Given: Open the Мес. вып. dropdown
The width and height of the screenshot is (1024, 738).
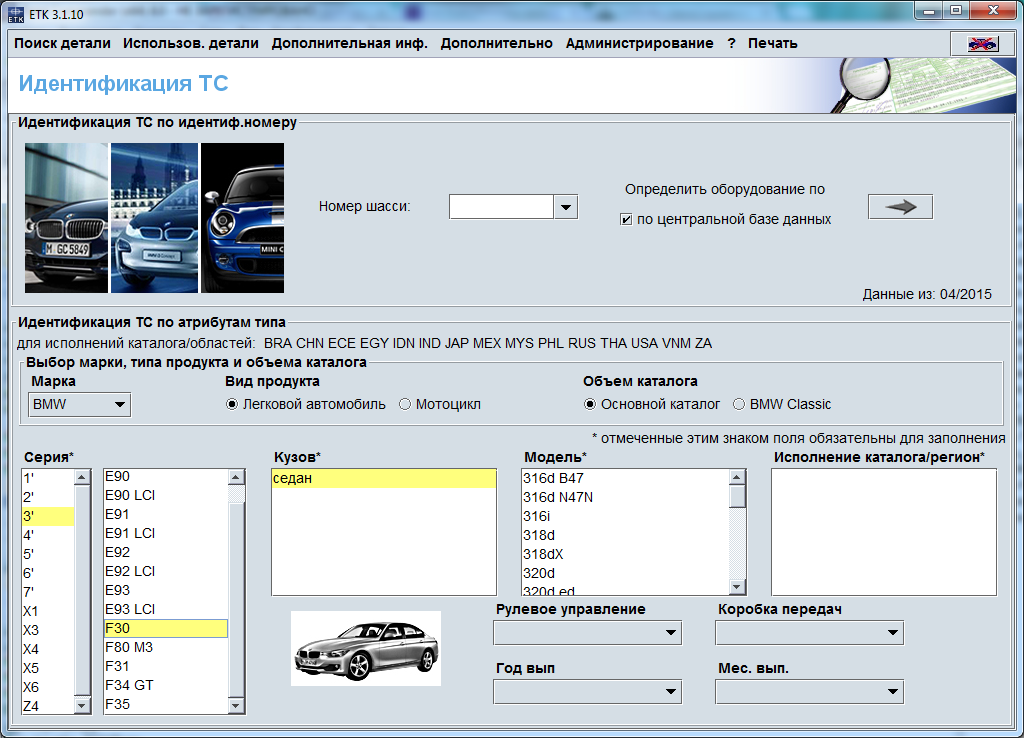Looking at the screenshot, I should pyautogui.click(x=809, y=692).
